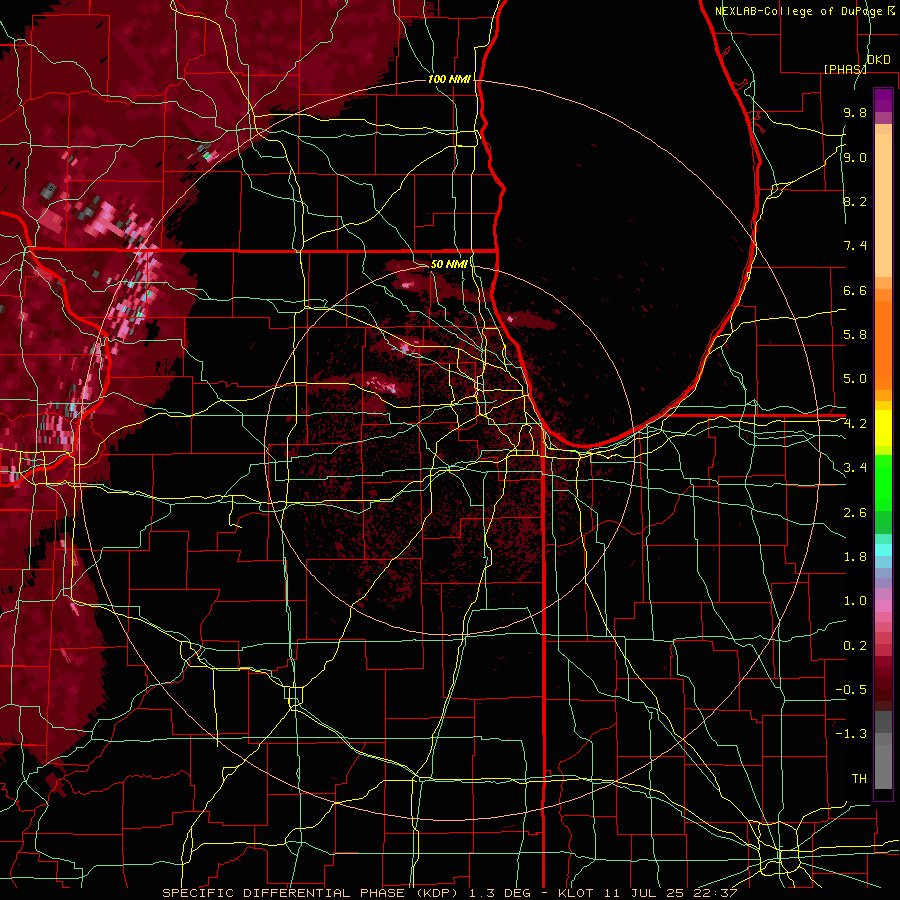Select the 7.4 legend value
The image size is (900, 900).
point(855,246)
